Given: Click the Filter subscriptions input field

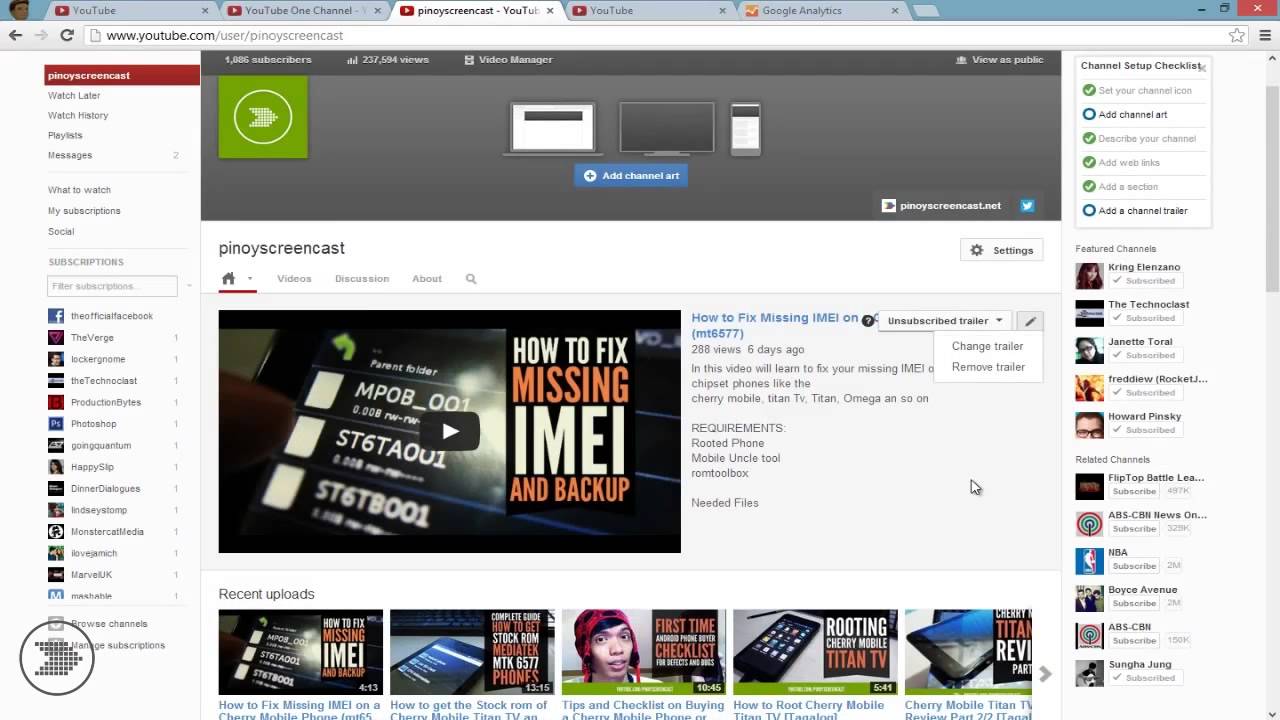Looking at the screenshot, I should pos(112,286).
